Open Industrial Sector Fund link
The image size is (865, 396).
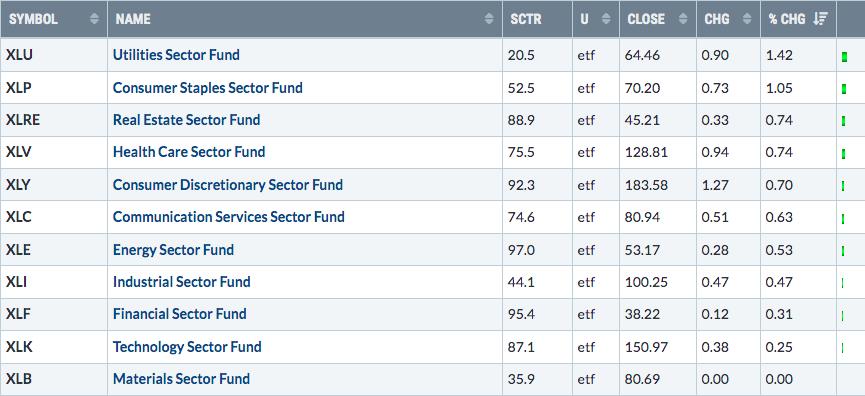[x=181, y=282]
